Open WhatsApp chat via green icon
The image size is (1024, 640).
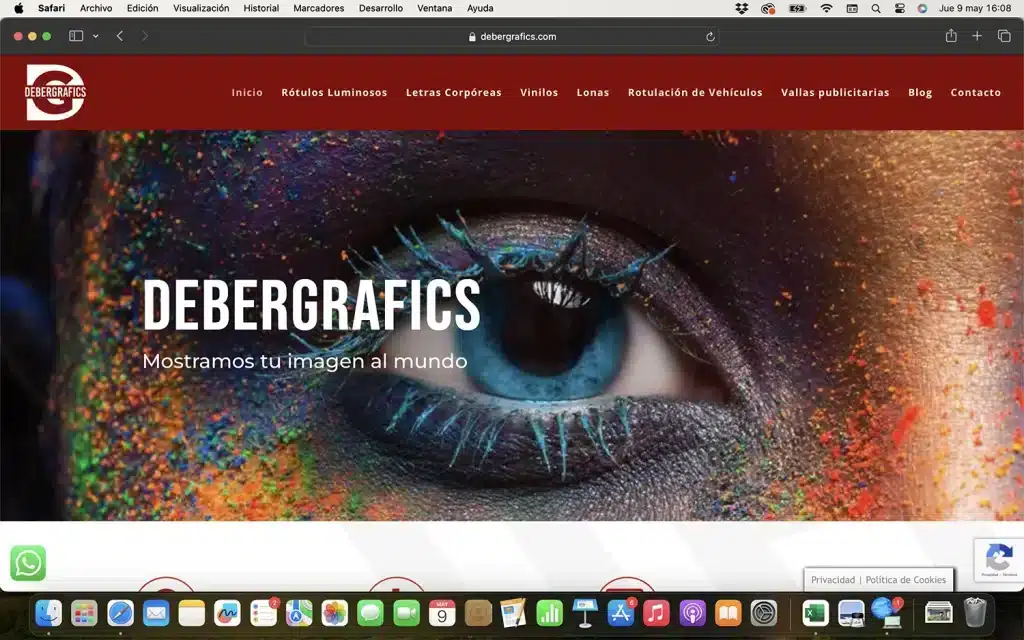click(x=28, y=563)
